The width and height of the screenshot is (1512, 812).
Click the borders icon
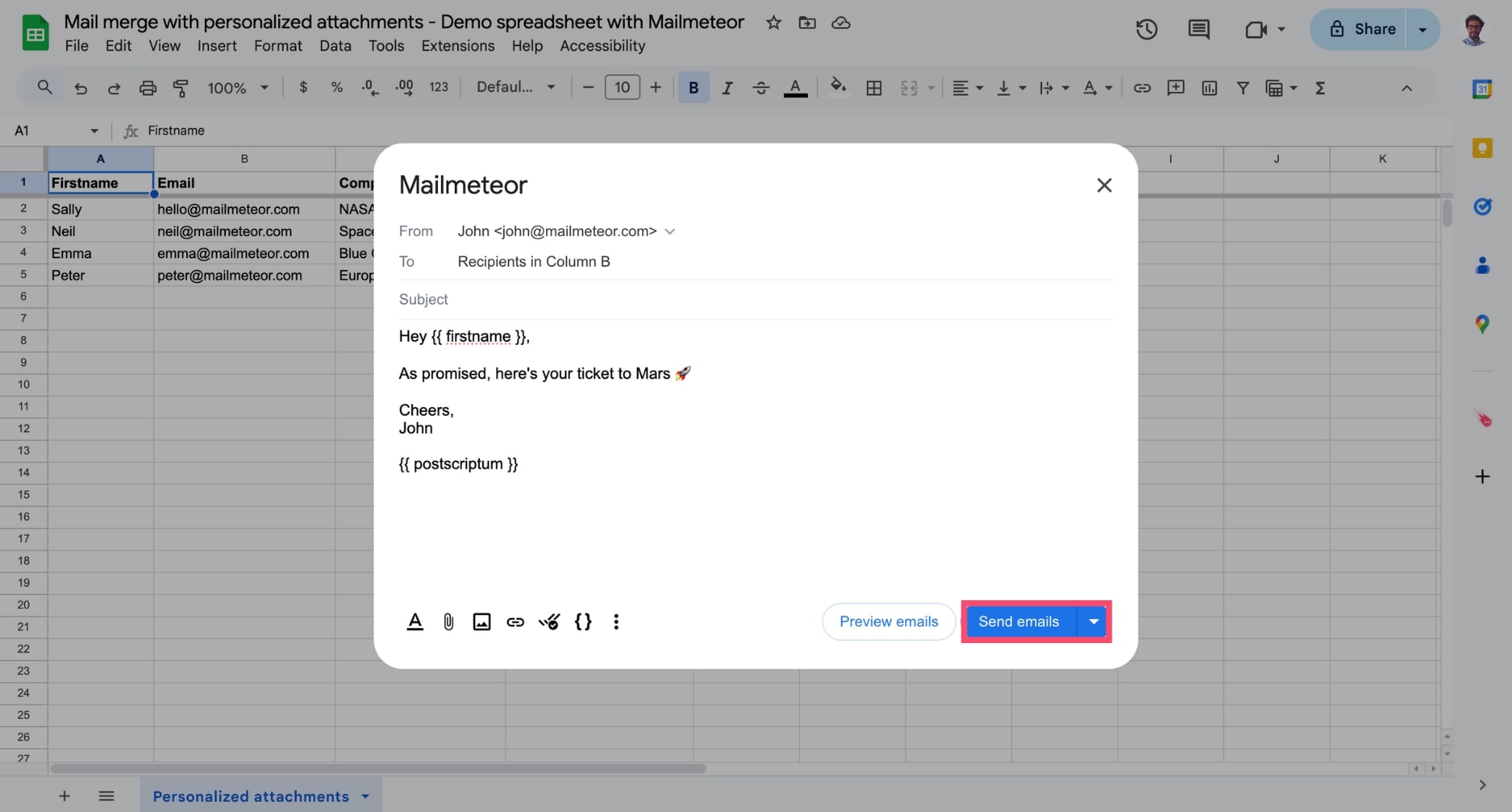click(x=874, y=88)
